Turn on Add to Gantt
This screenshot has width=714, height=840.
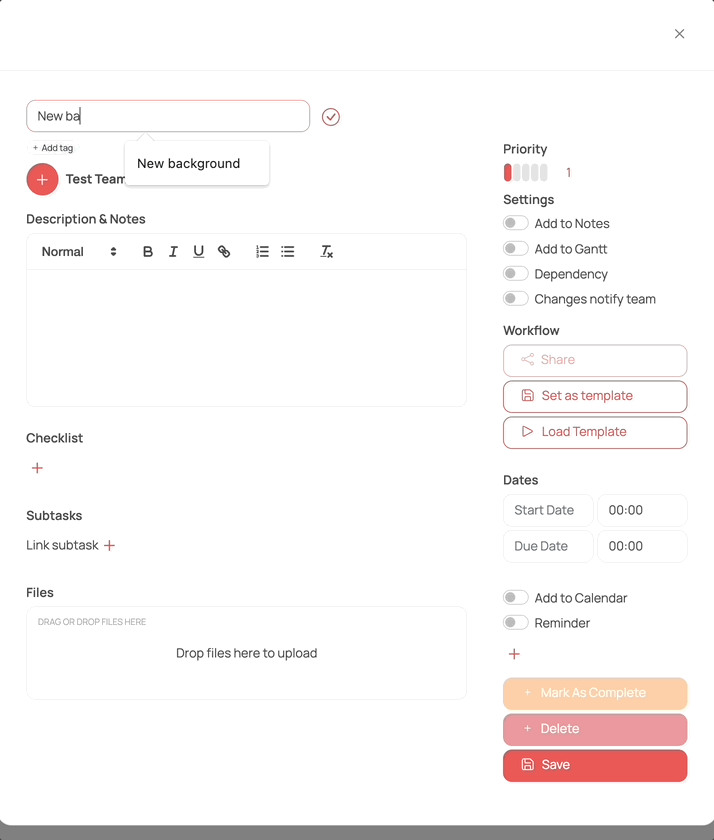click(515, 248)
